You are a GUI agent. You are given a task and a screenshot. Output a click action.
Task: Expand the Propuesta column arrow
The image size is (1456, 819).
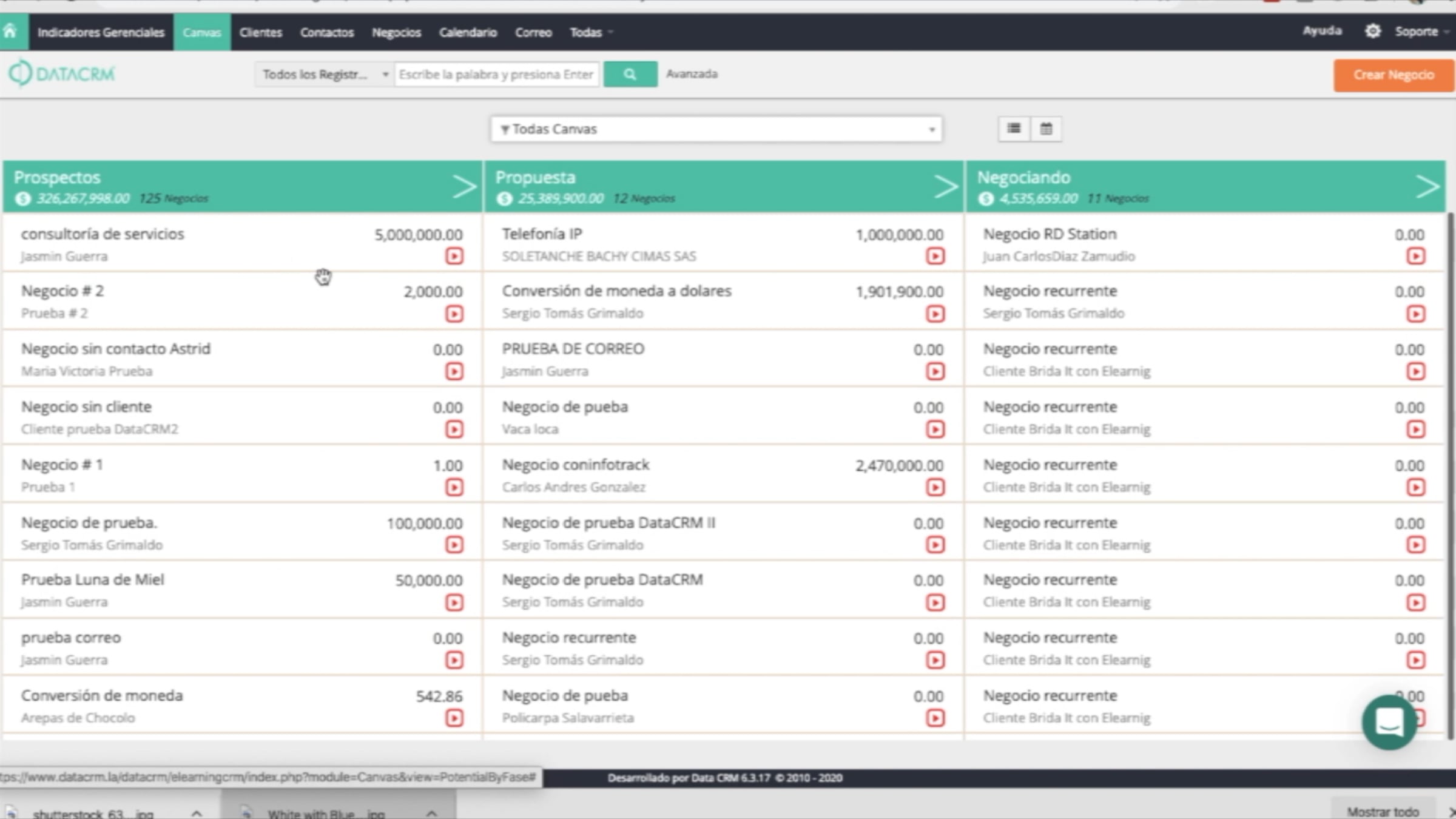pyautogui.click(x=946, y=186)
